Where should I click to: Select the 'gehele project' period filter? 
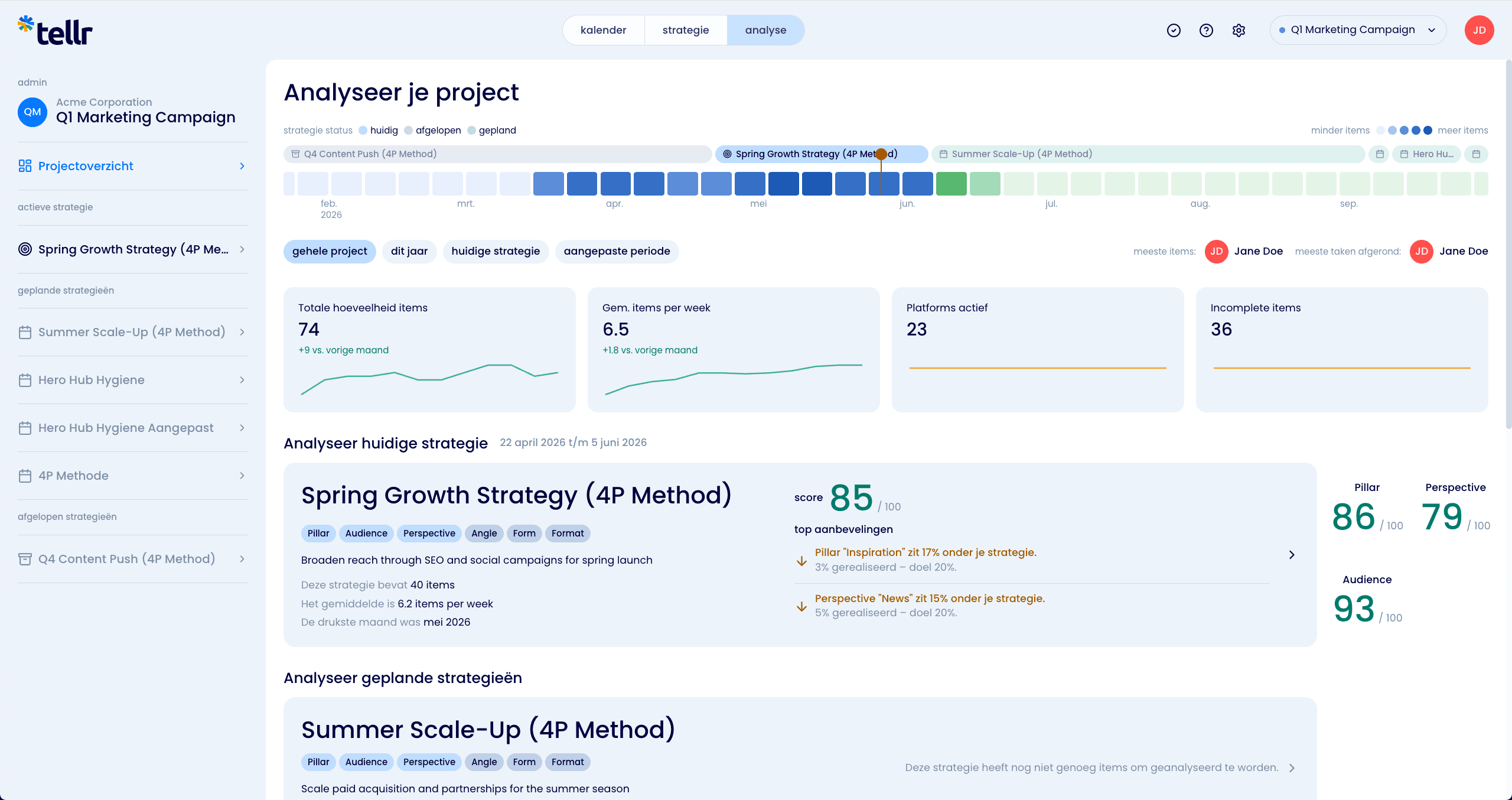coord(330,251)
